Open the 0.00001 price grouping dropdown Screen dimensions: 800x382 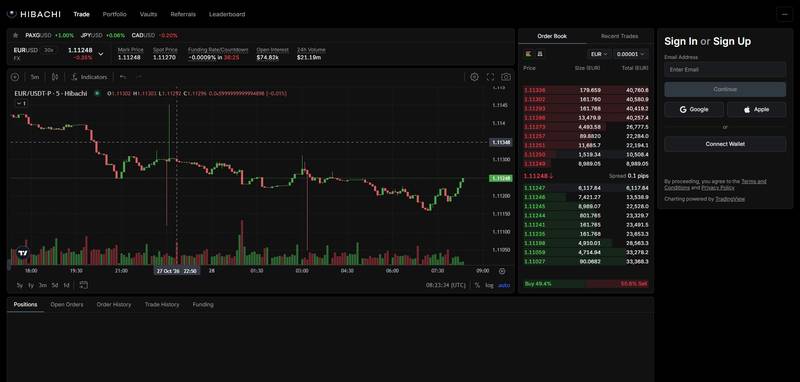pos(631,54)
